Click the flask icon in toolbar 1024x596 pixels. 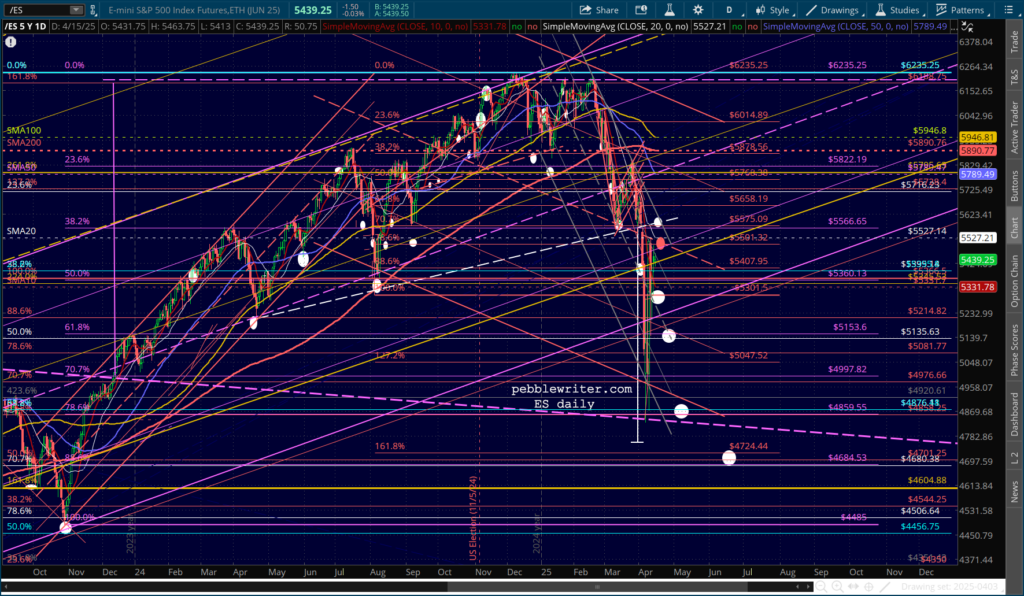point(669,10)
